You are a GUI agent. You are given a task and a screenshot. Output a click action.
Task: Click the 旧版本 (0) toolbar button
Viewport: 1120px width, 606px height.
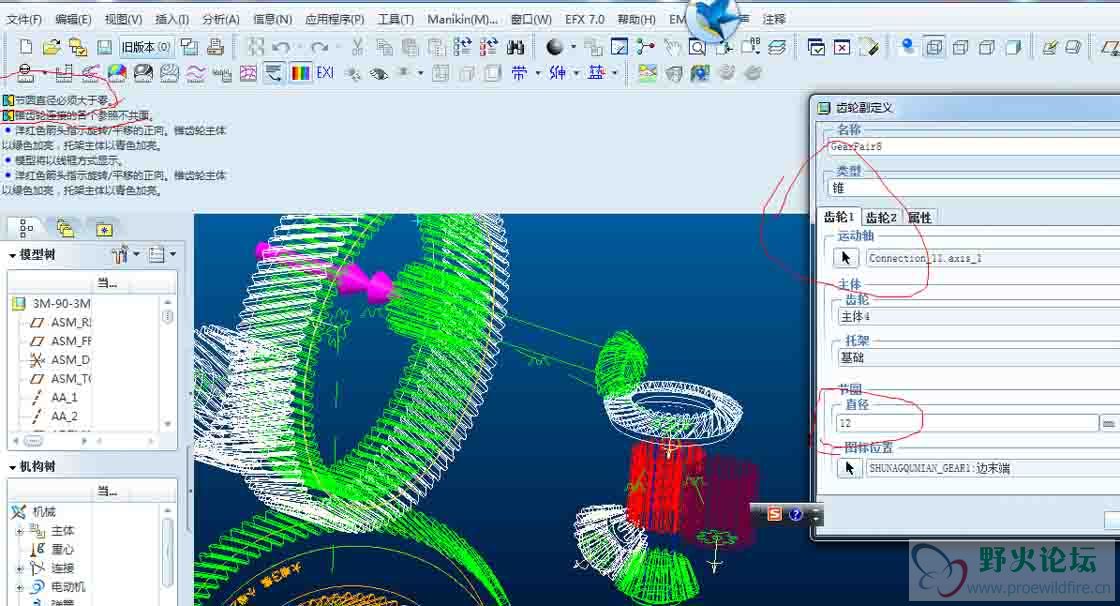point(146,47)
